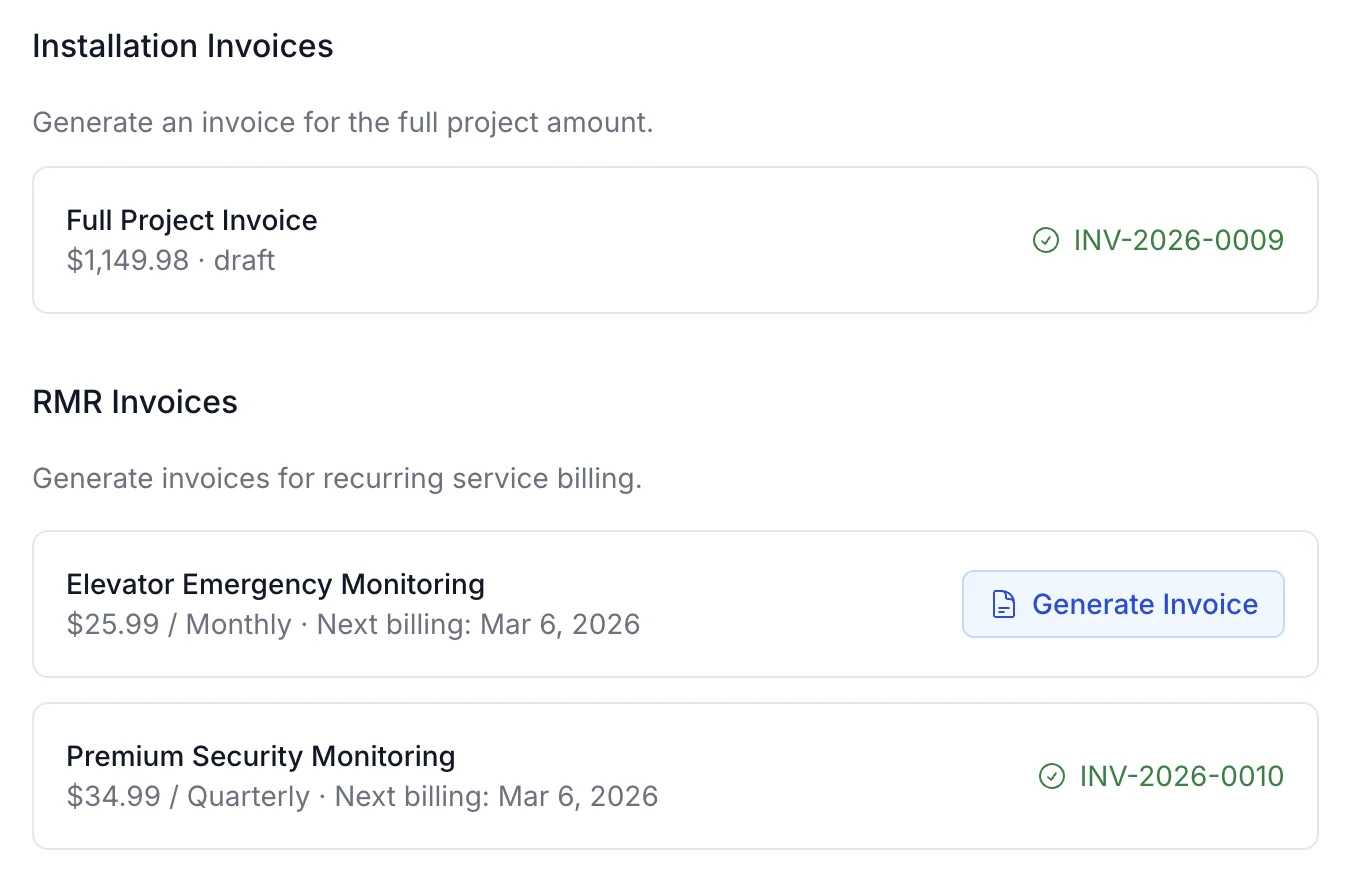Image resolution: width=1346 pixels, height=880 pixels.
Task: Open invoice INV-2026-0010
Action: (x=1182, y=776)
